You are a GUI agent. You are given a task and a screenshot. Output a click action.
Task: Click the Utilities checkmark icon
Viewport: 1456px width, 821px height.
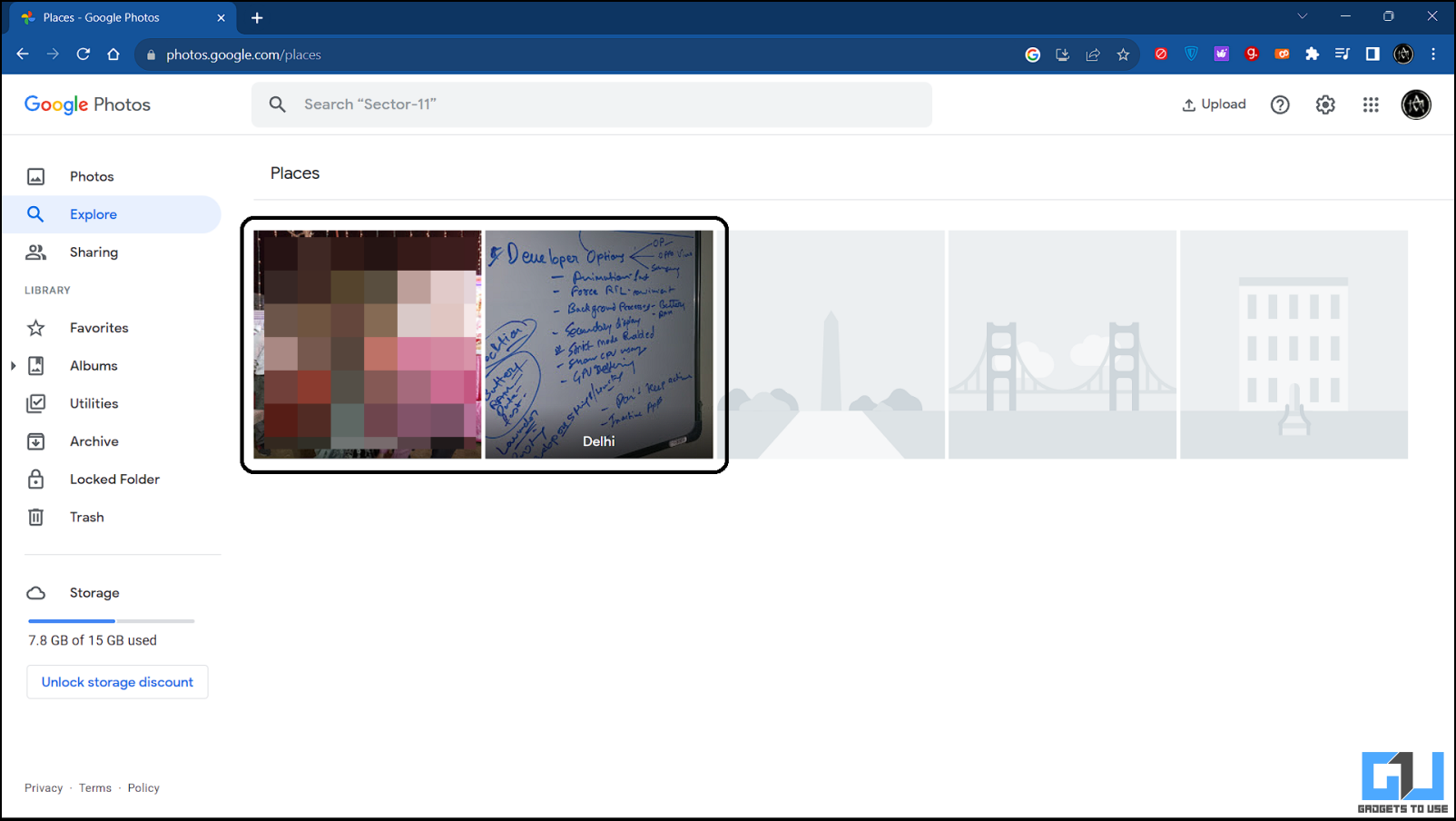[x=35, y=403]
